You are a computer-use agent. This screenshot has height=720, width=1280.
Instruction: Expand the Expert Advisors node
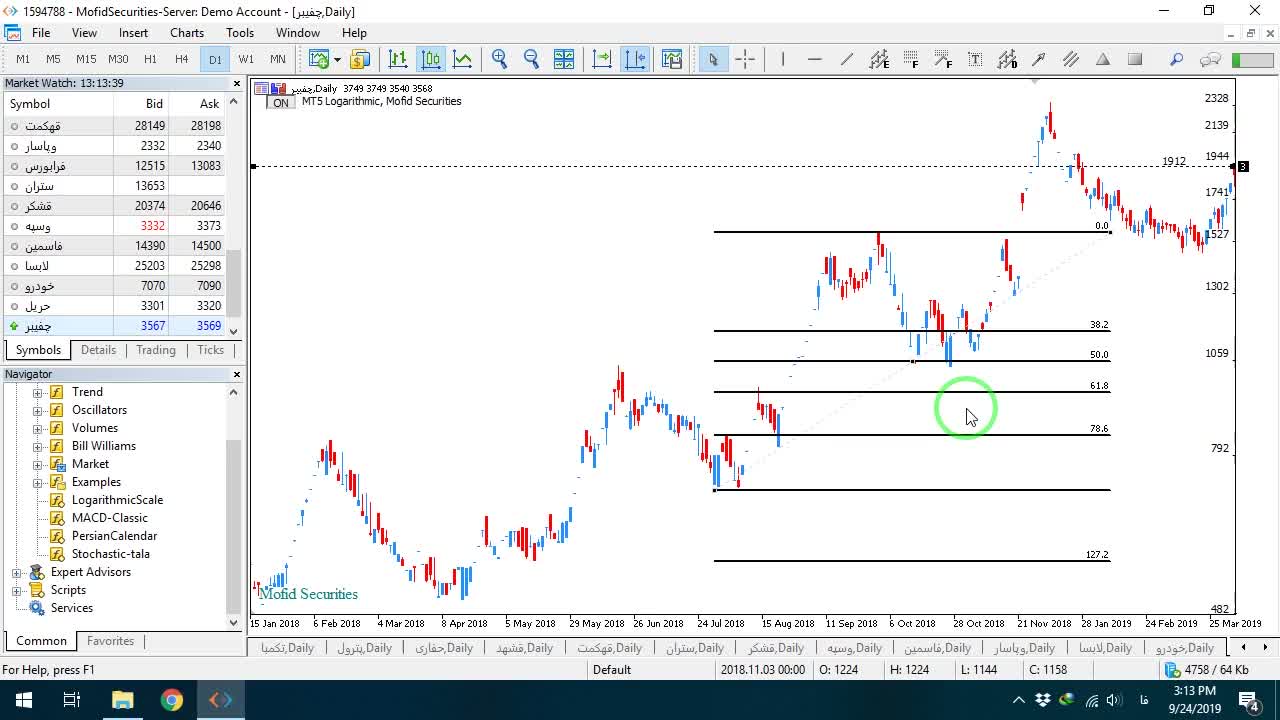tap(16, 572)
